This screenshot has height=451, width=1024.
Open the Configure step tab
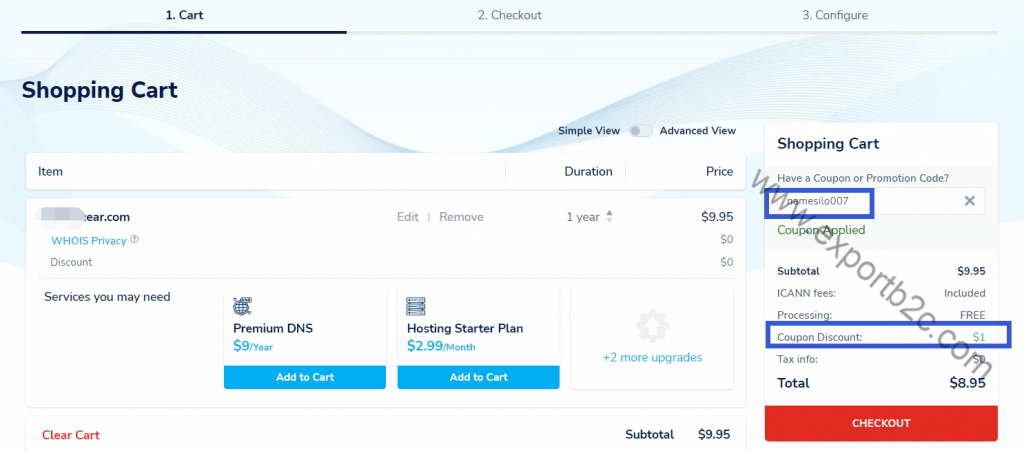click(835, 15)
